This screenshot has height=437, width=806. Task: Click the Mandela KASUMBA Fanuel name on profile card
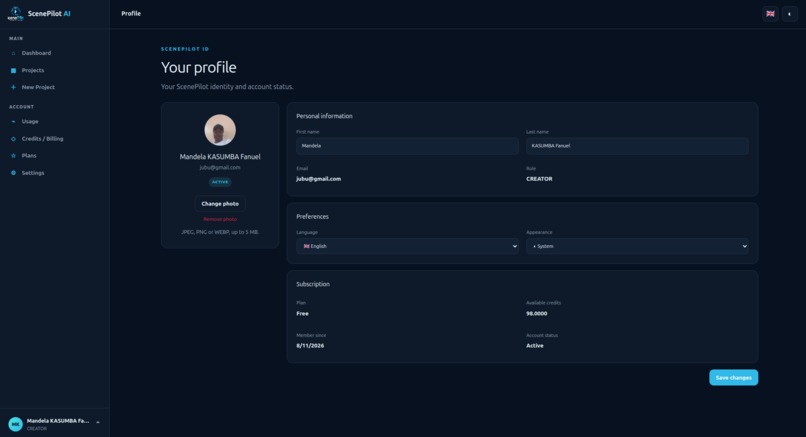(220, 157)
